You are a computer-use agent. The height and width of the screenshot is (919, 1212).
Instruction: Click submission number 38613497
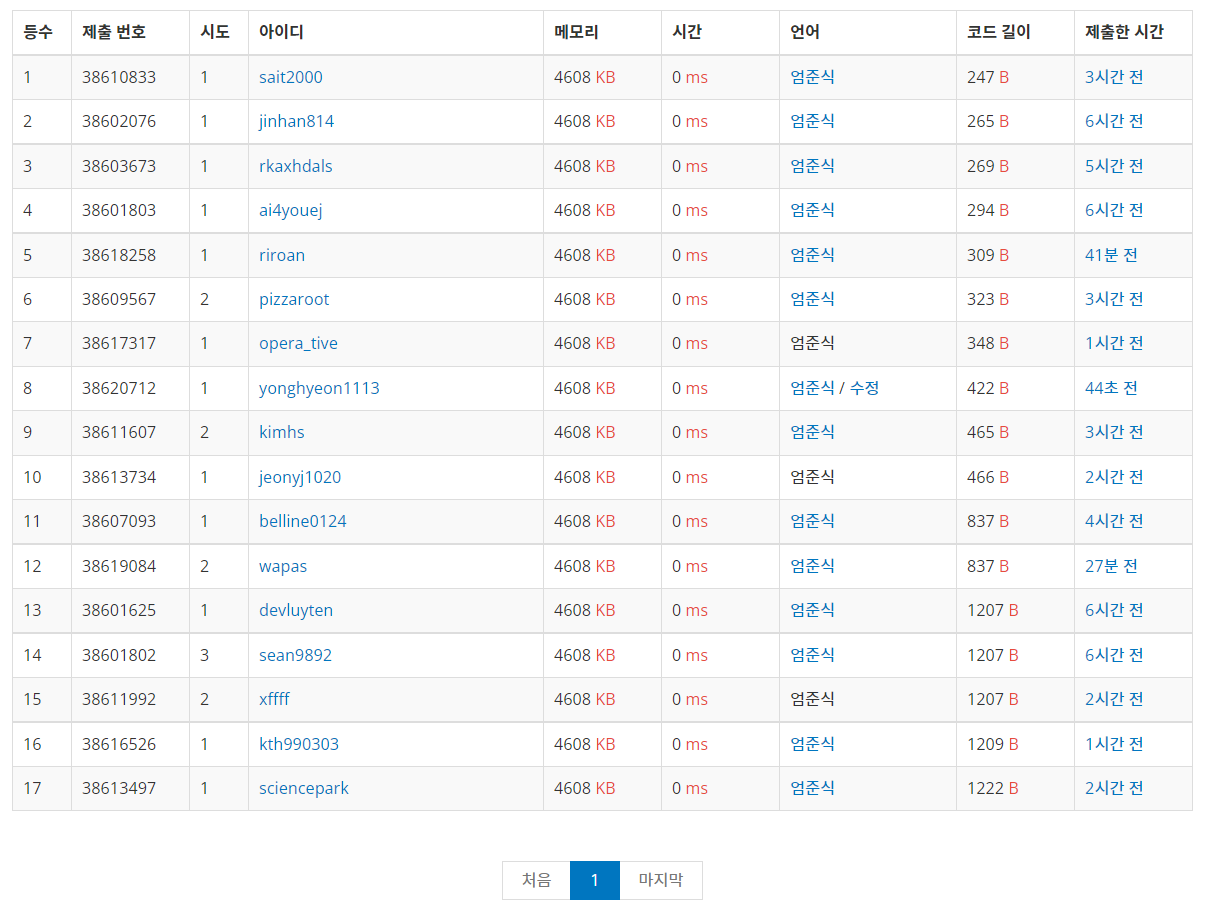coord(119,788)
